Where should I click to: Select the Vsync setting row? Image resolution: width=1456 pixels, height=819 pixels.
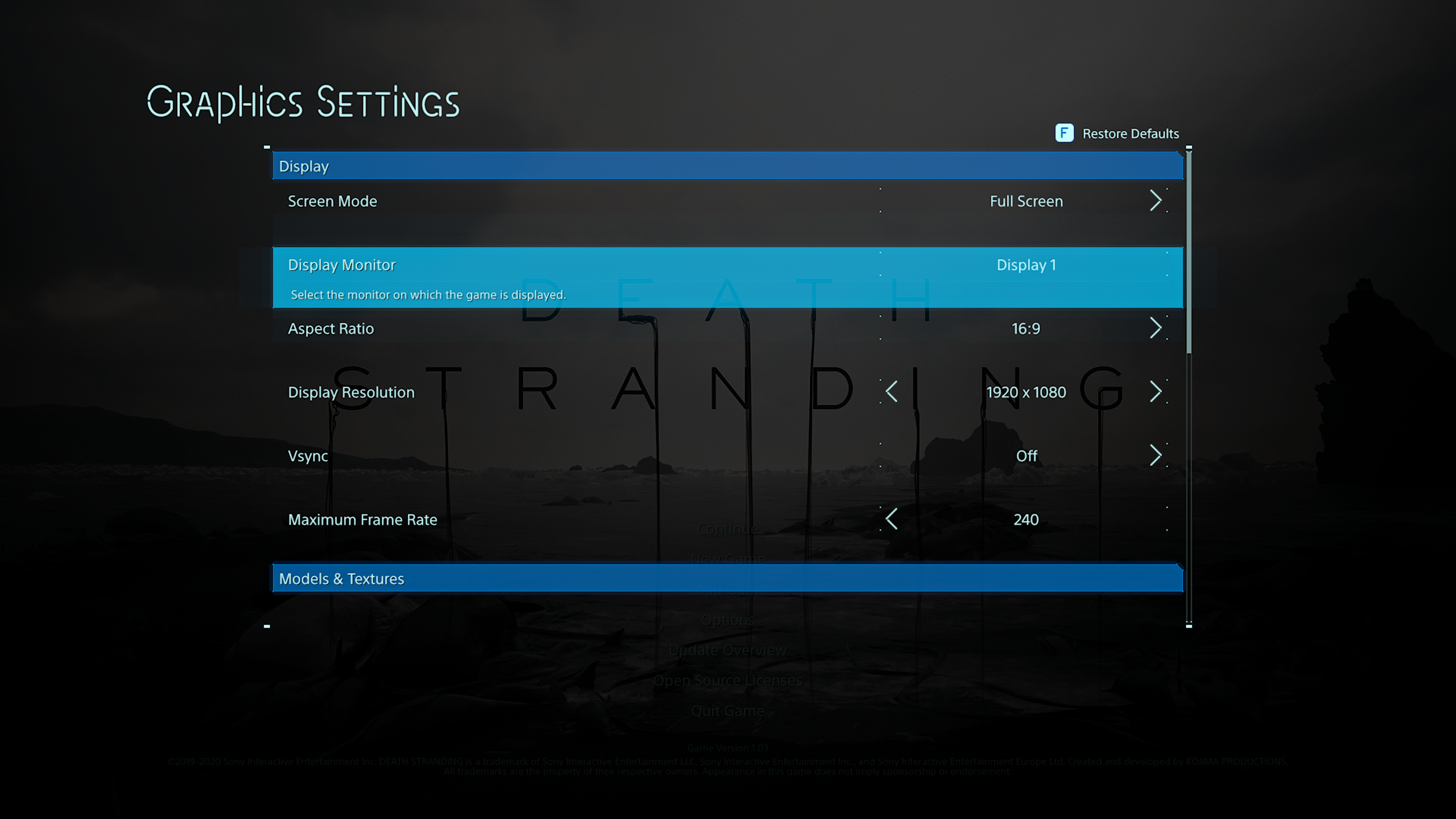click(308, 456)
